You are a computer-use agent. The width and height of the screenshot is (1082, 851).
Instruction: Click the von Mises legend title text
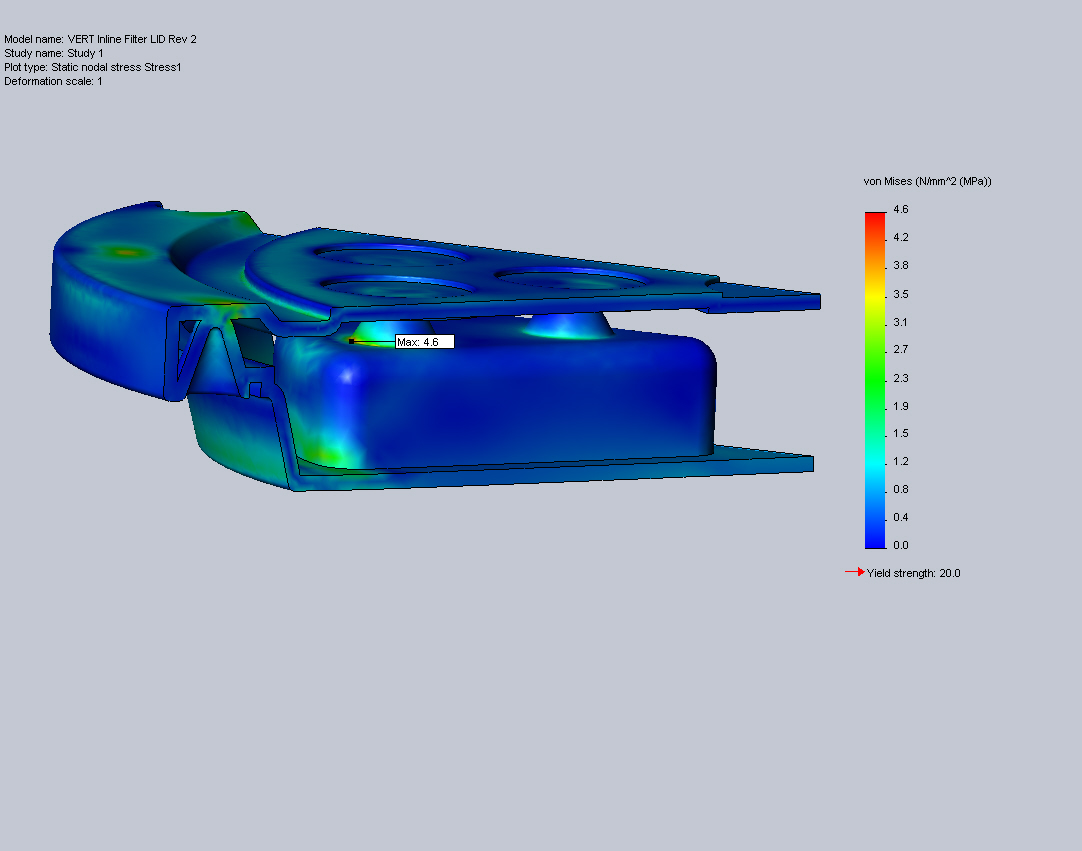pos(928,181)
